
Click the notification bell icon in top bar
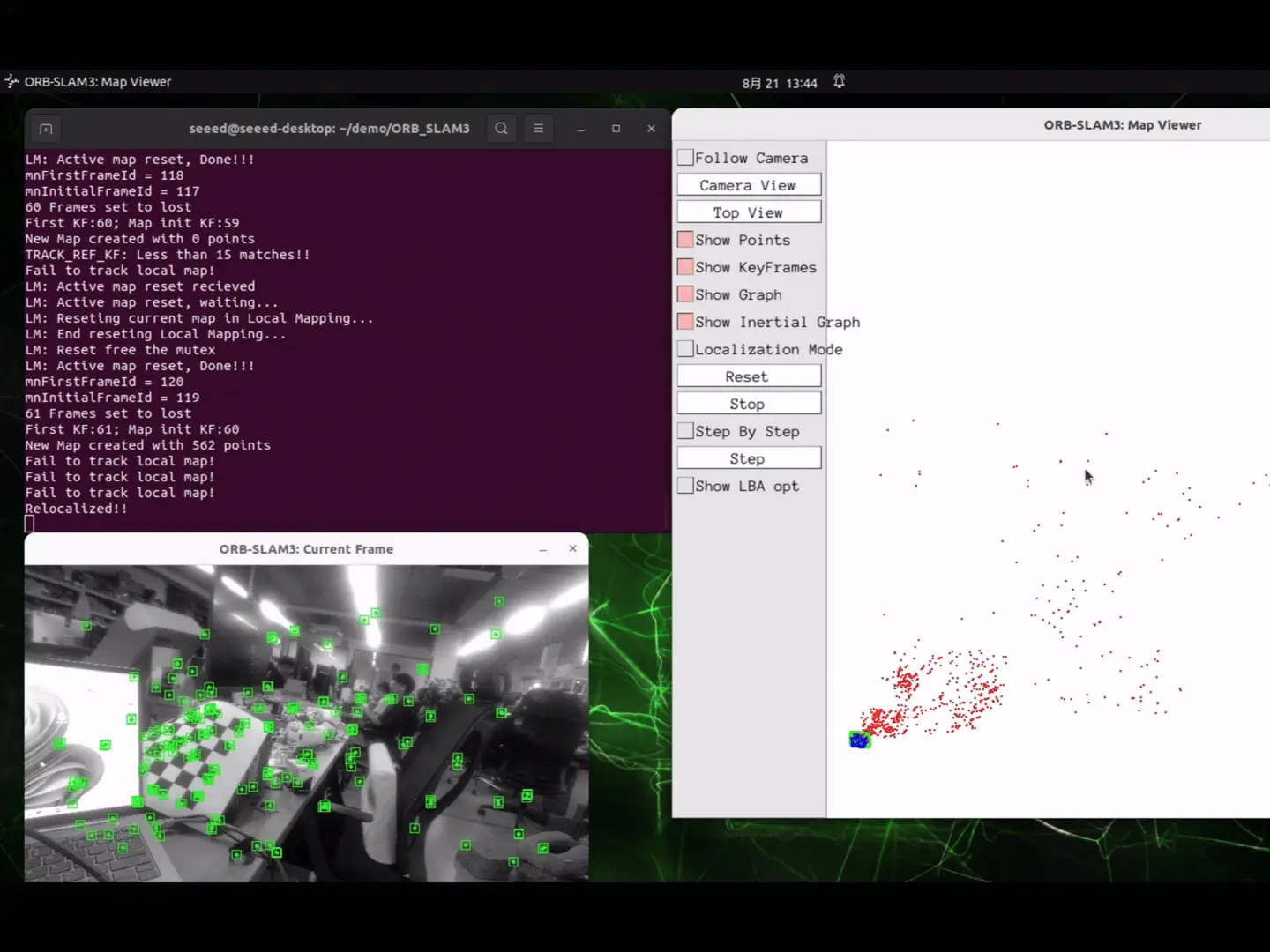pos(839,82)
